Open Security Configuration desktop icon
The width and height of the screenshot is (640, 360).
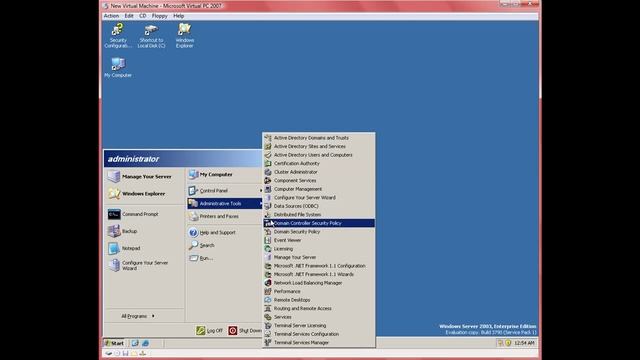[x=118, y=36]
